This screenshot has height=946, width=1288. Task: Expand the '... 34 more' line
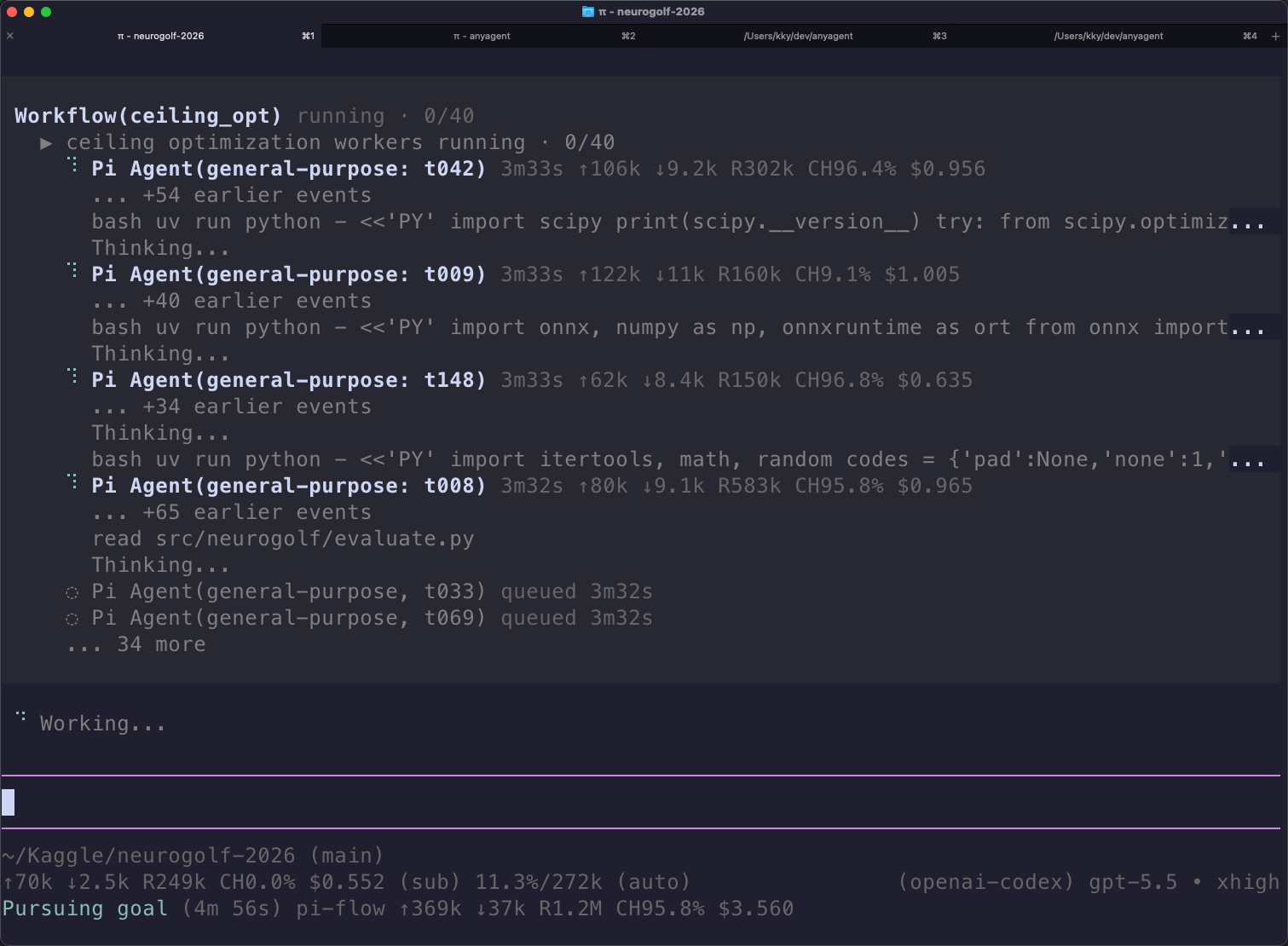pos(136,644)
